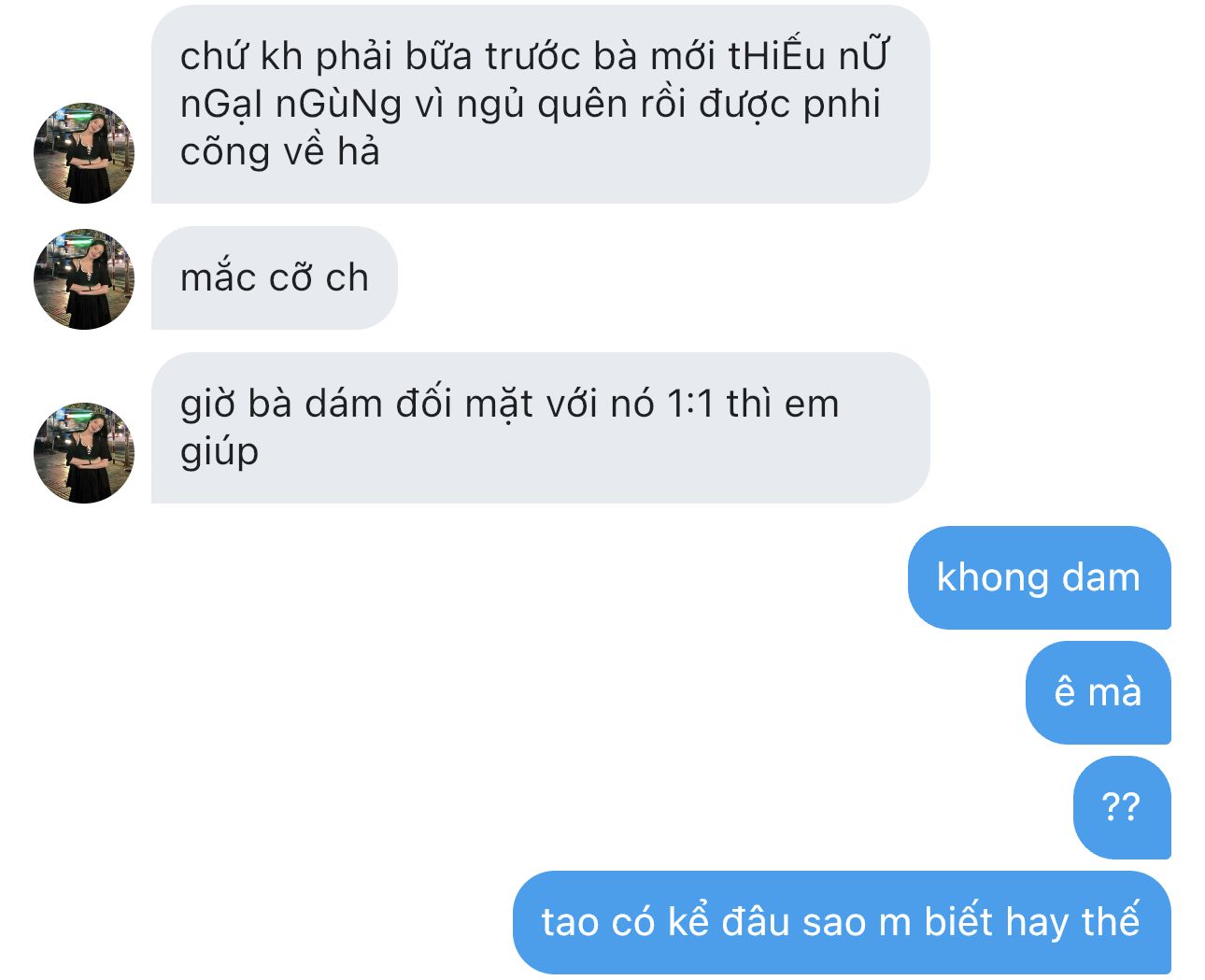The image size is (1205, 980).
Task: Click the '??' message bubble
Action: coord(1122,807)
